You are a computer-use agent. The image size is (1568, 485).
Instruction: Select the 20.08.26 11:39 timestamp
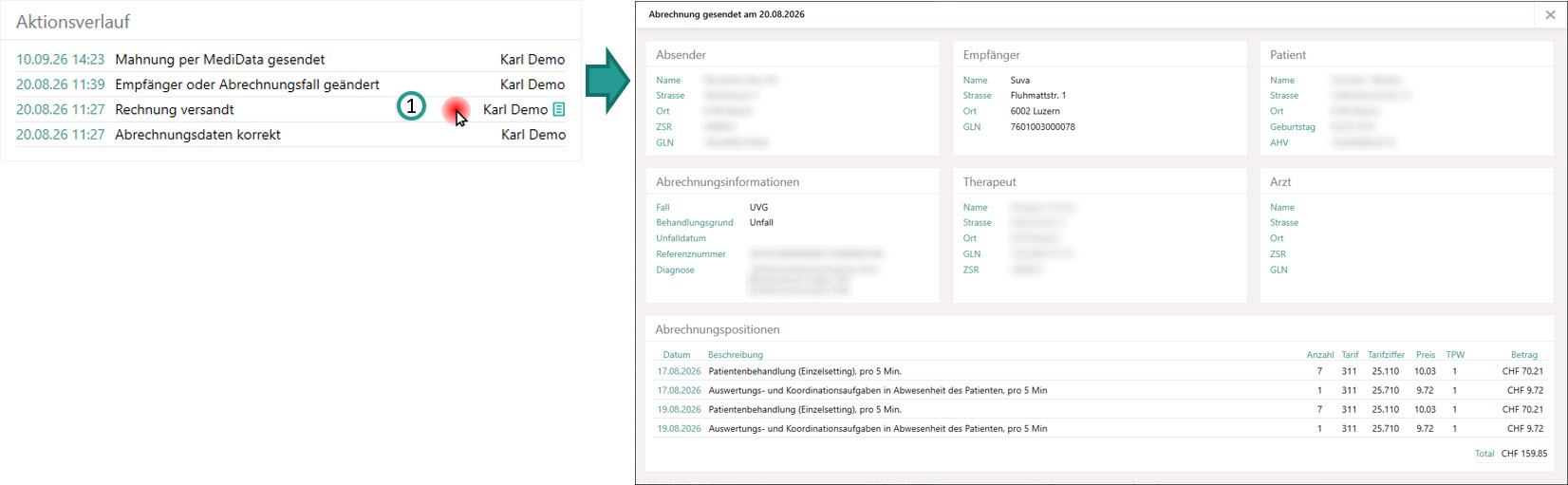(x=60, y=84)
